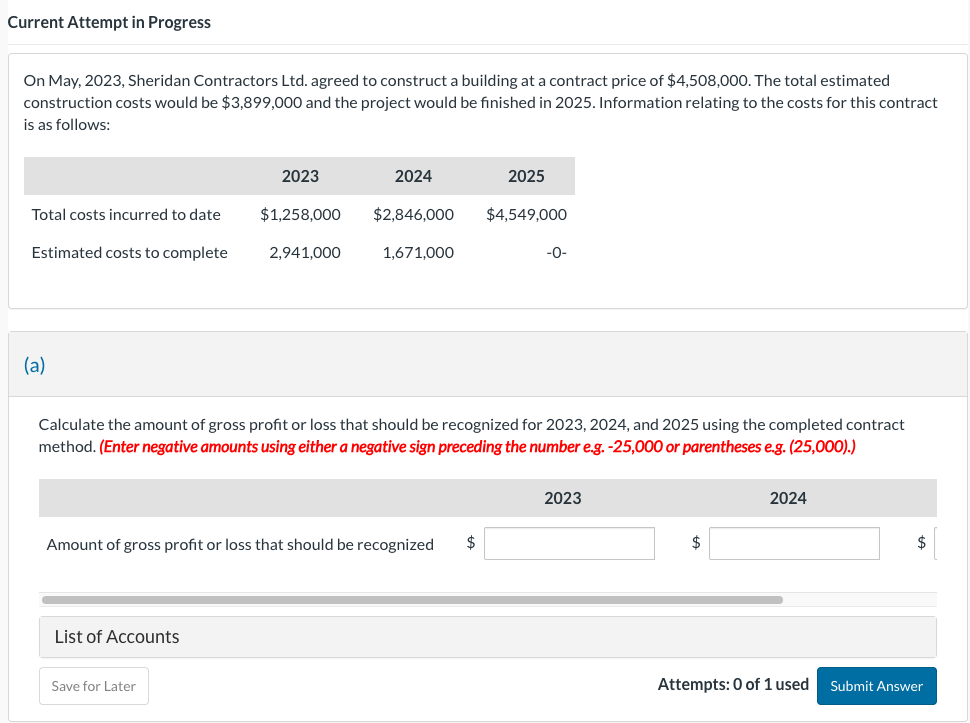The width and height of the screenshot is (970, 723).
Task: Click the Current Attempt in Progress heading
Action: pos(110,22)
